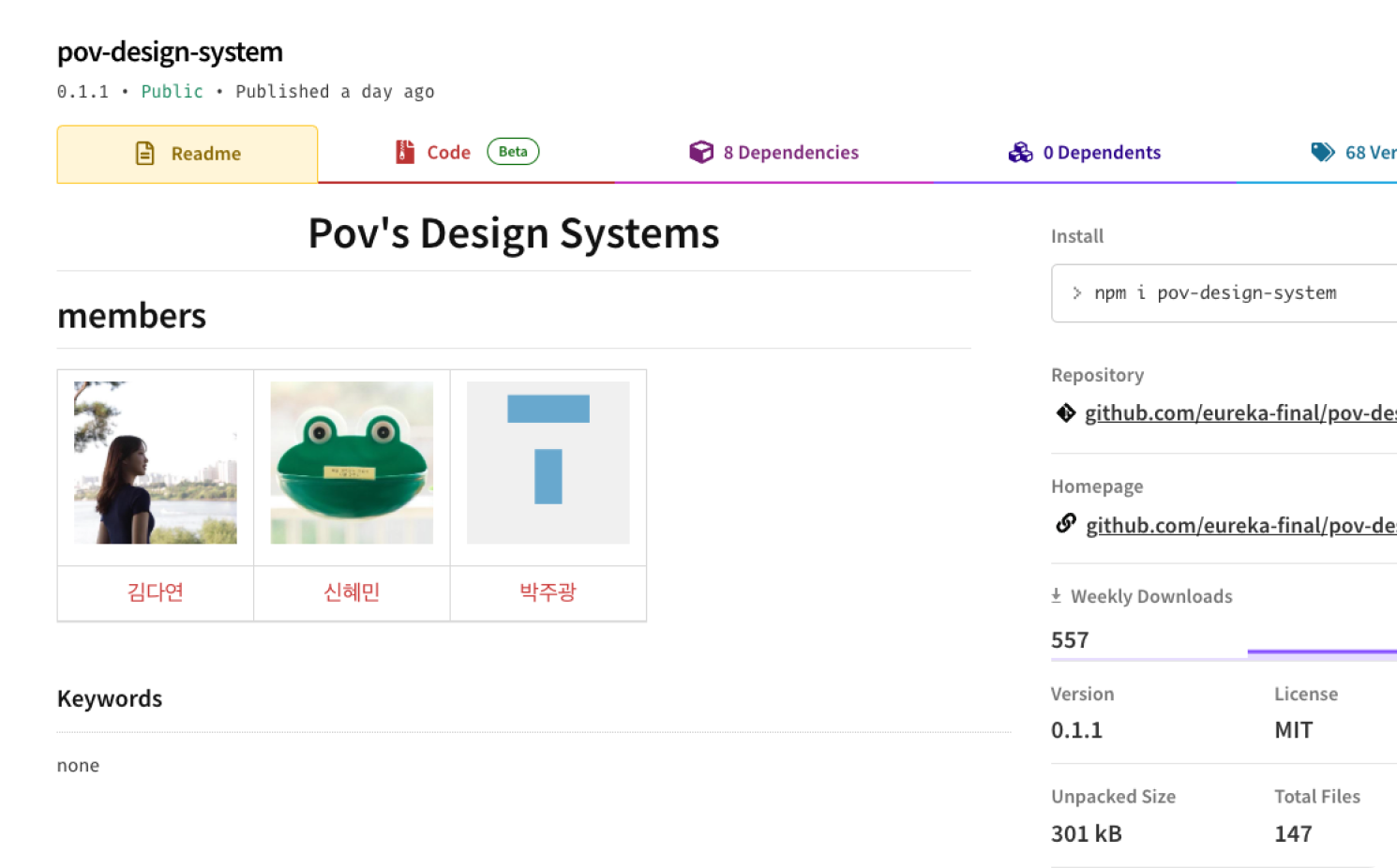Open the Repository GitHub link
Viewport: 1397px width, 868px height.
[x=1240, y=413]
